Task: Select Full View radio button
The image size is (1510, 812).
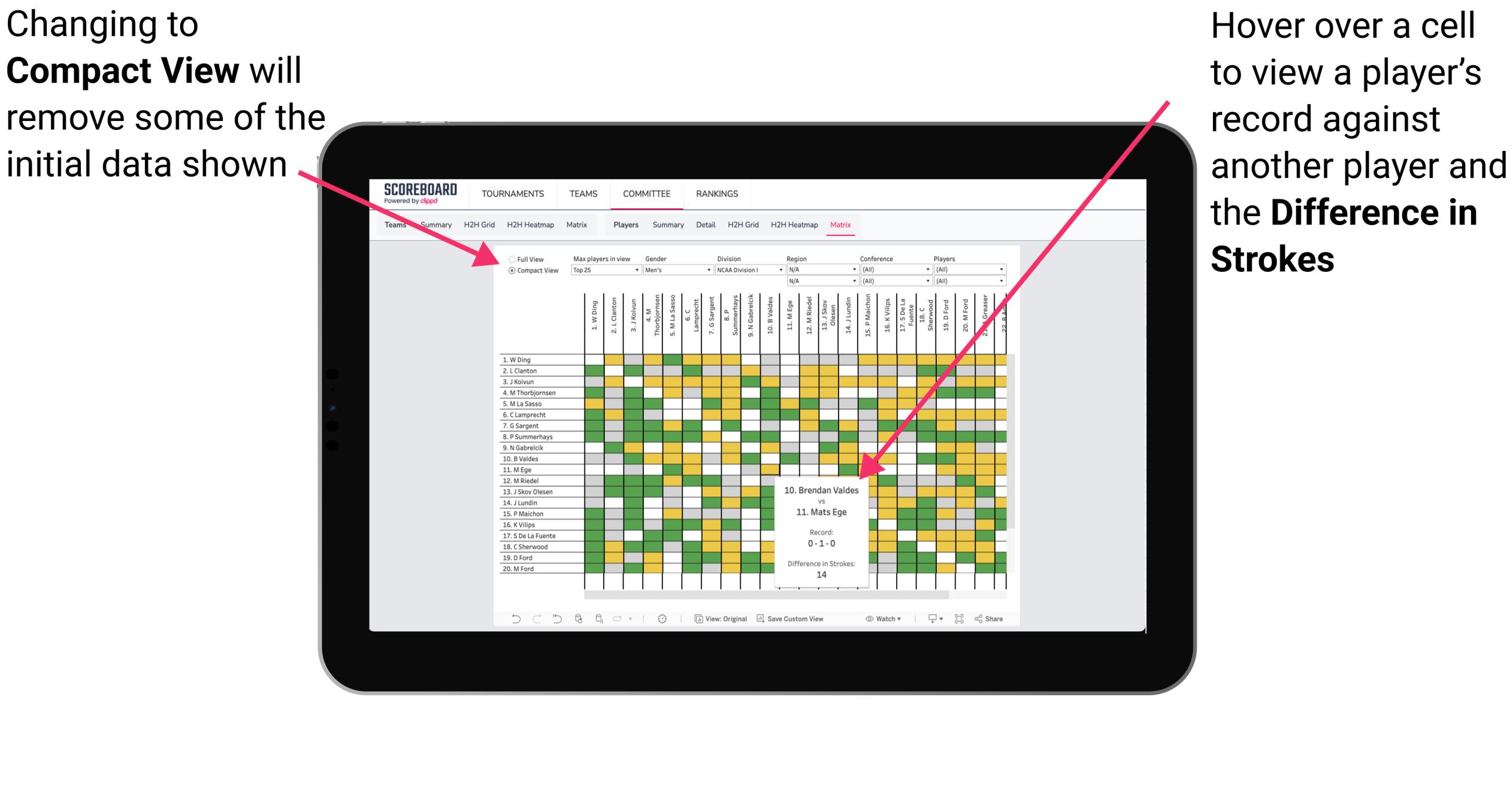Action: pos(509,258)
